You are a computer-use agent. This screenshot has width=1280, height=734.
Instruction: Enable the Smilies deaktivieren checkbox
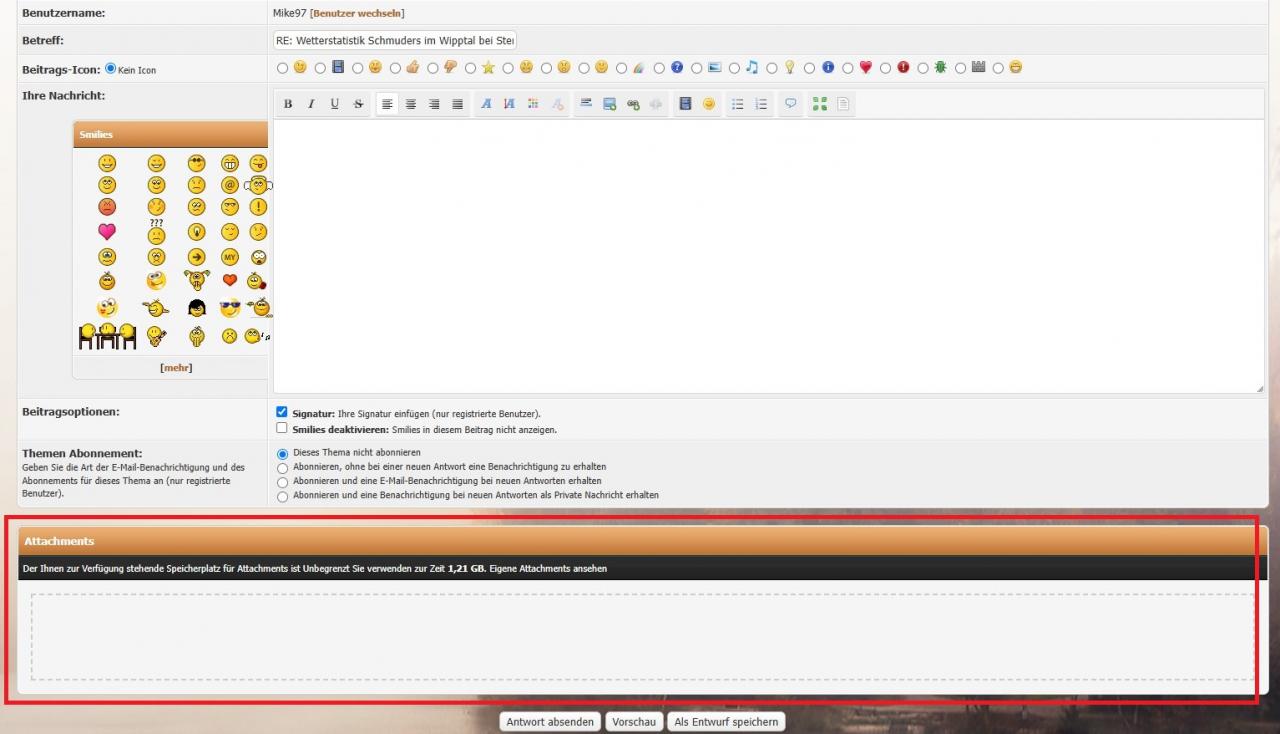(282, 428)
